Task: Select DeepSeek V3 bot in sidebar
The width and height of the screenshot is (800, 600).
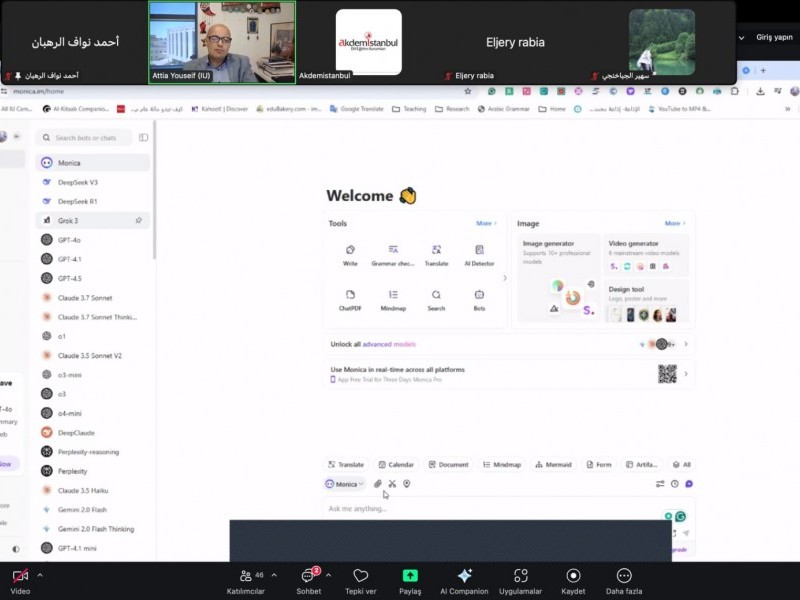Action: 93,182
